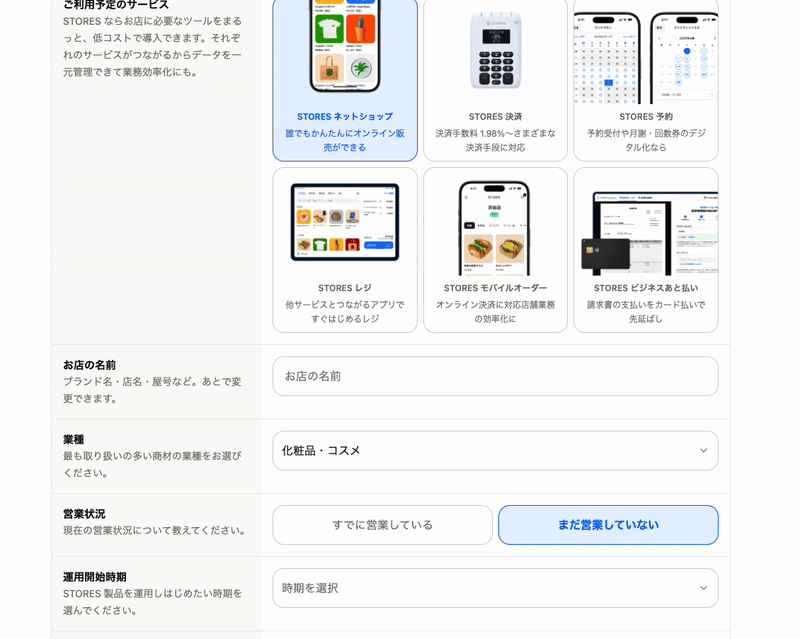Select the STORES レジ service card
Viewport: 800px width, 639px height.
click(345, 250)
